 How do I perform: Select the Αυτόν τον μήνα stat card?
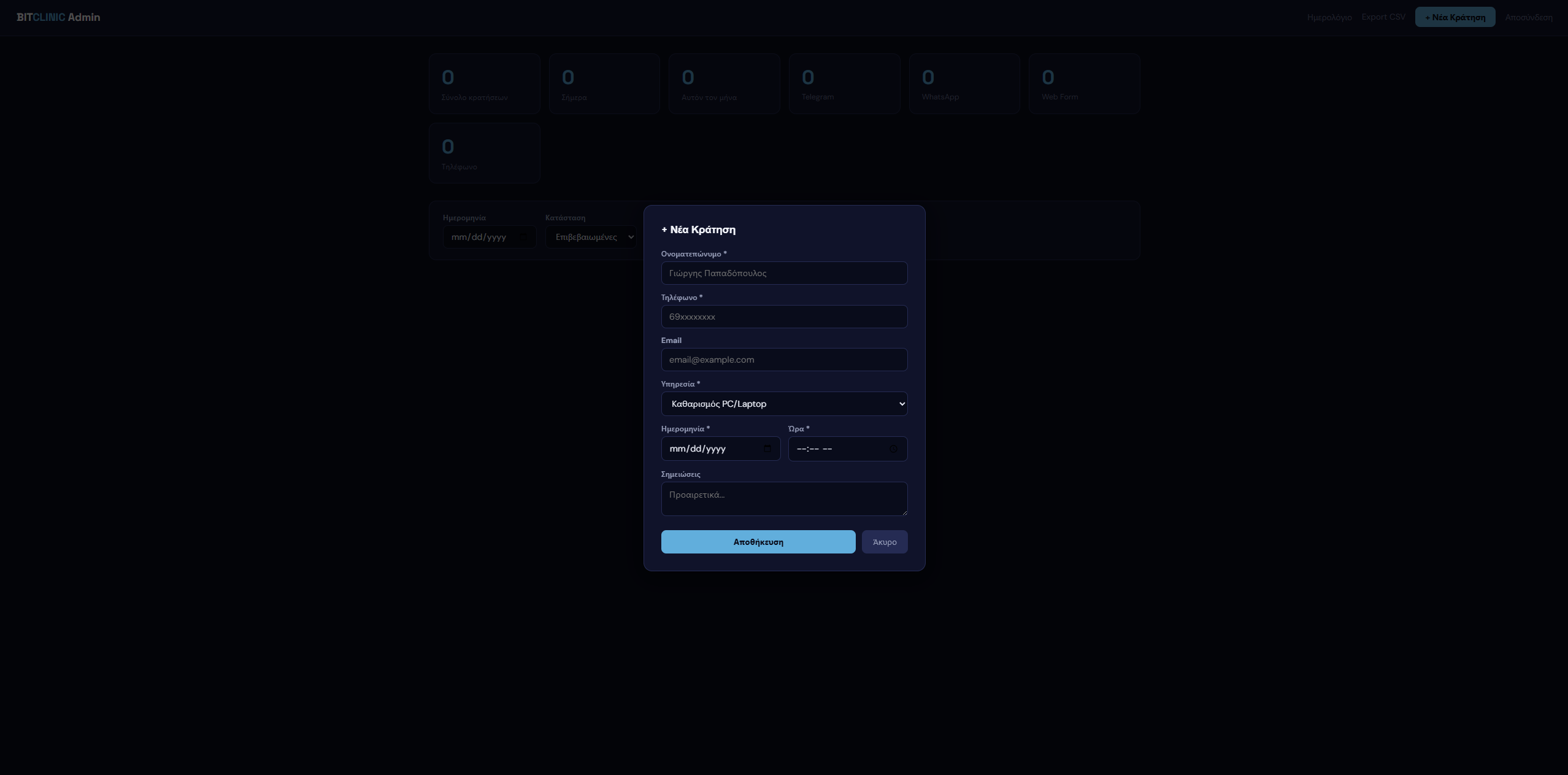724,83
